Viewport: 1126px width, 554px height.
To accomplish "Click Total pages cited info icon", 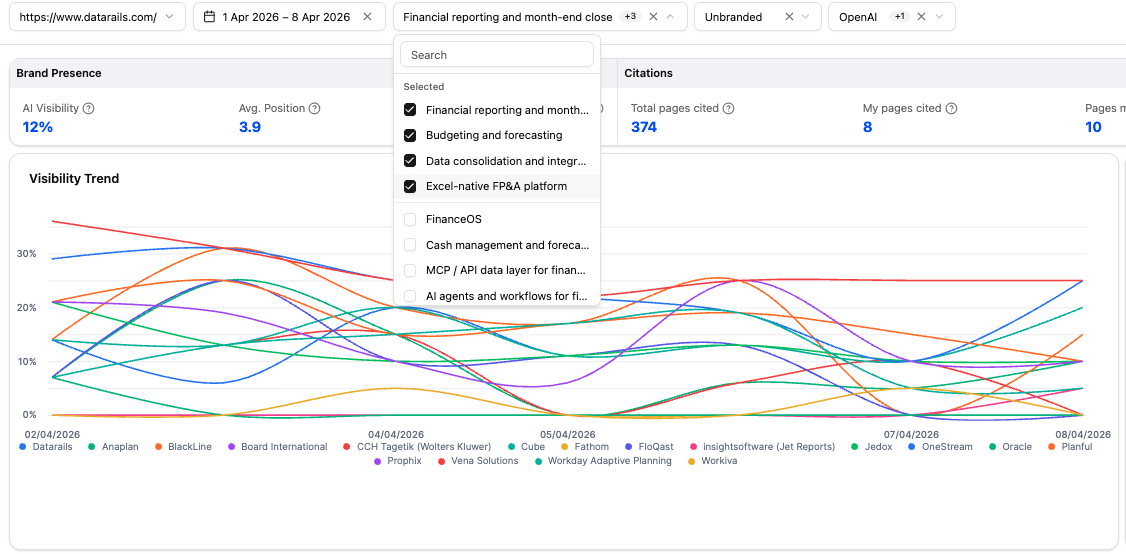I will [x=727, y=109].
